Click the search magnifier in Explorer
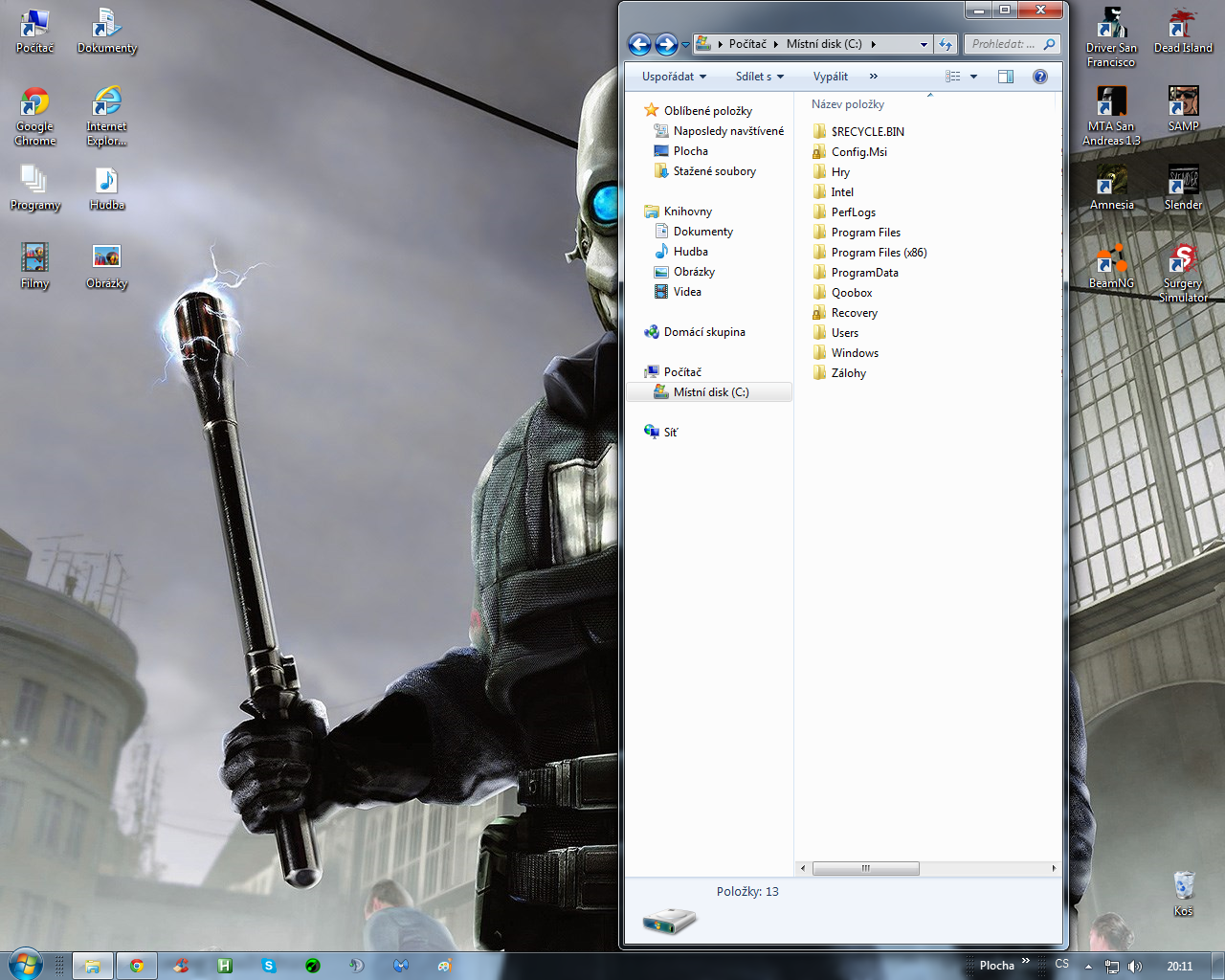This screenshot has height=980, width=1225. pos(1050,44)
